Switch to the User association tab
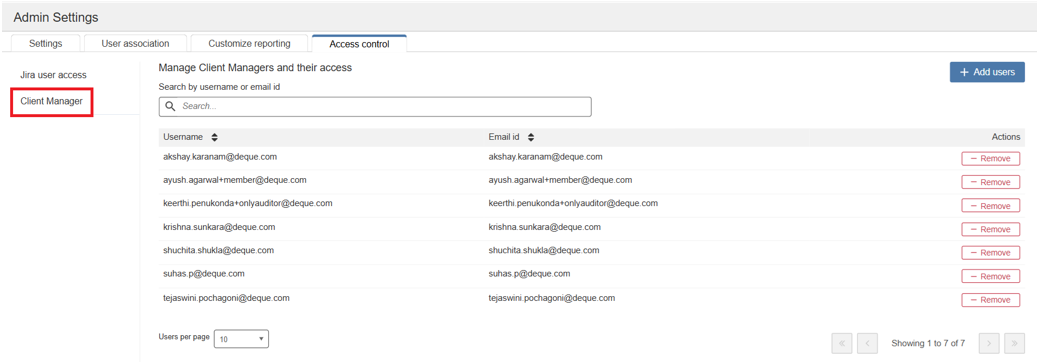The width and height of the screenshot is (1037, 362). point(136,44)
